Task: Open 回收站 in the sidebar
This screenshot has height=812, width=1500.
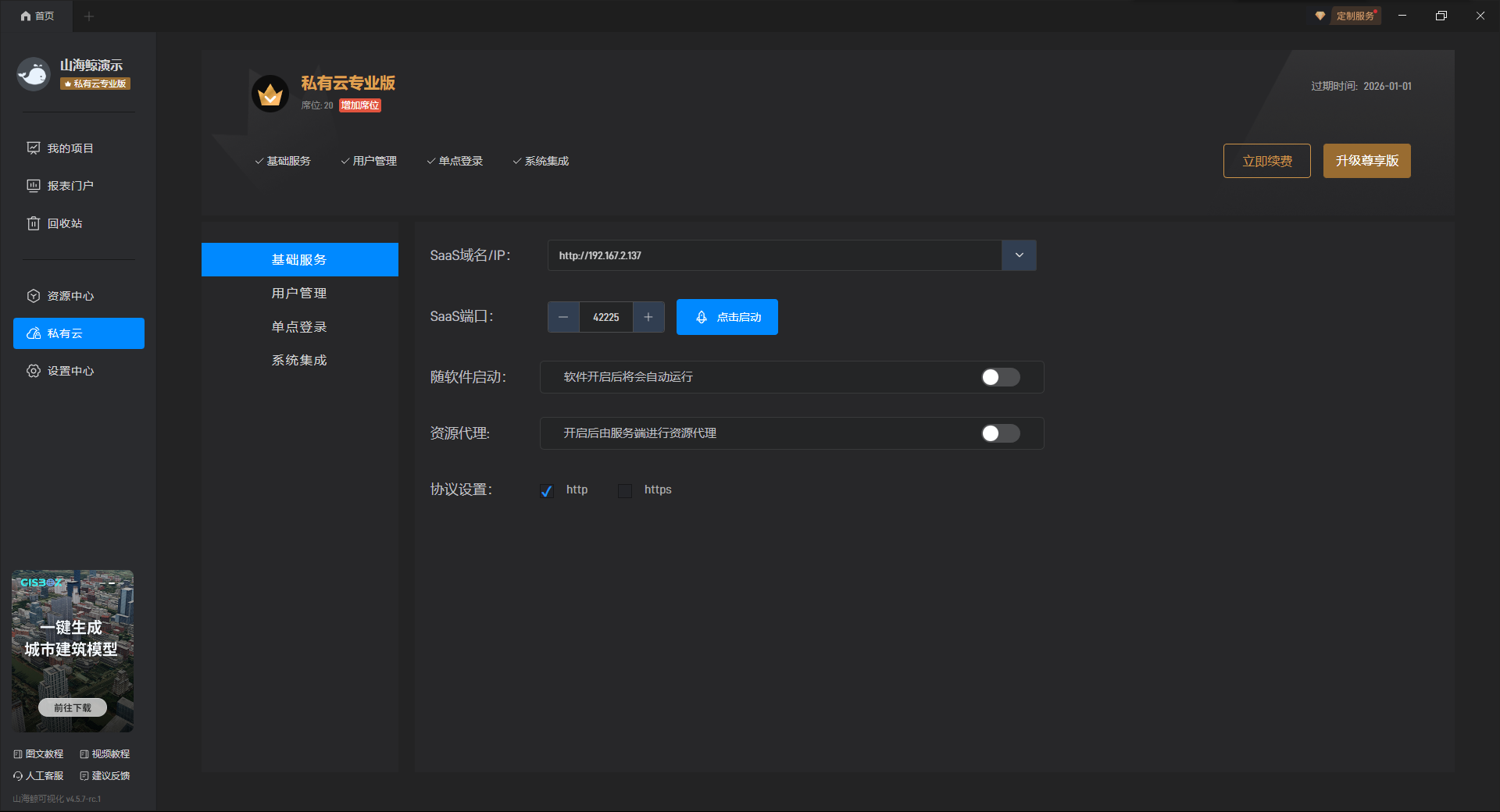Action: pyautogui.click(x=78, y=223)
